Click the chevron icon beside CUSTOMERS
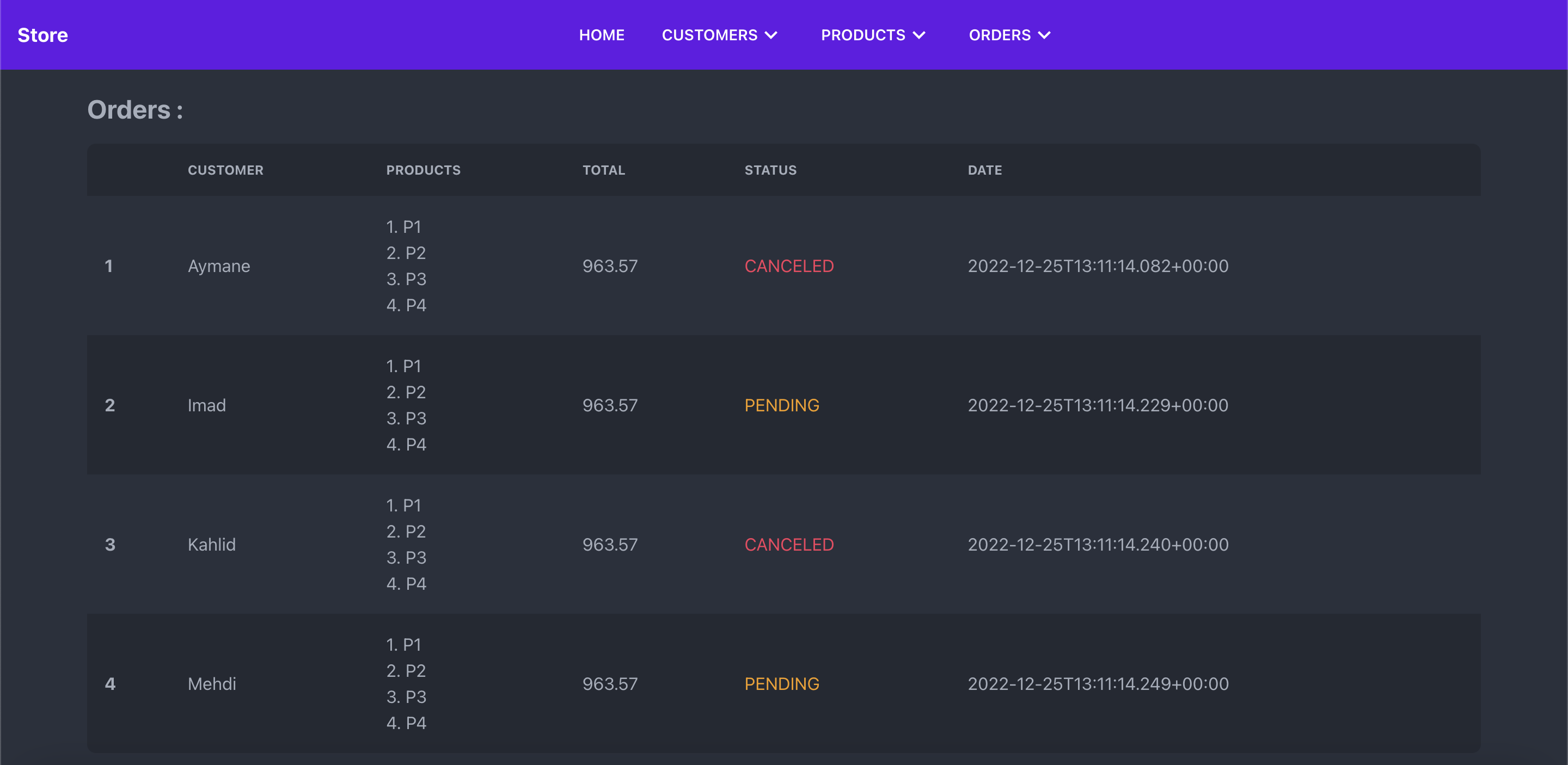The image size is (1568, 765). 770,35
